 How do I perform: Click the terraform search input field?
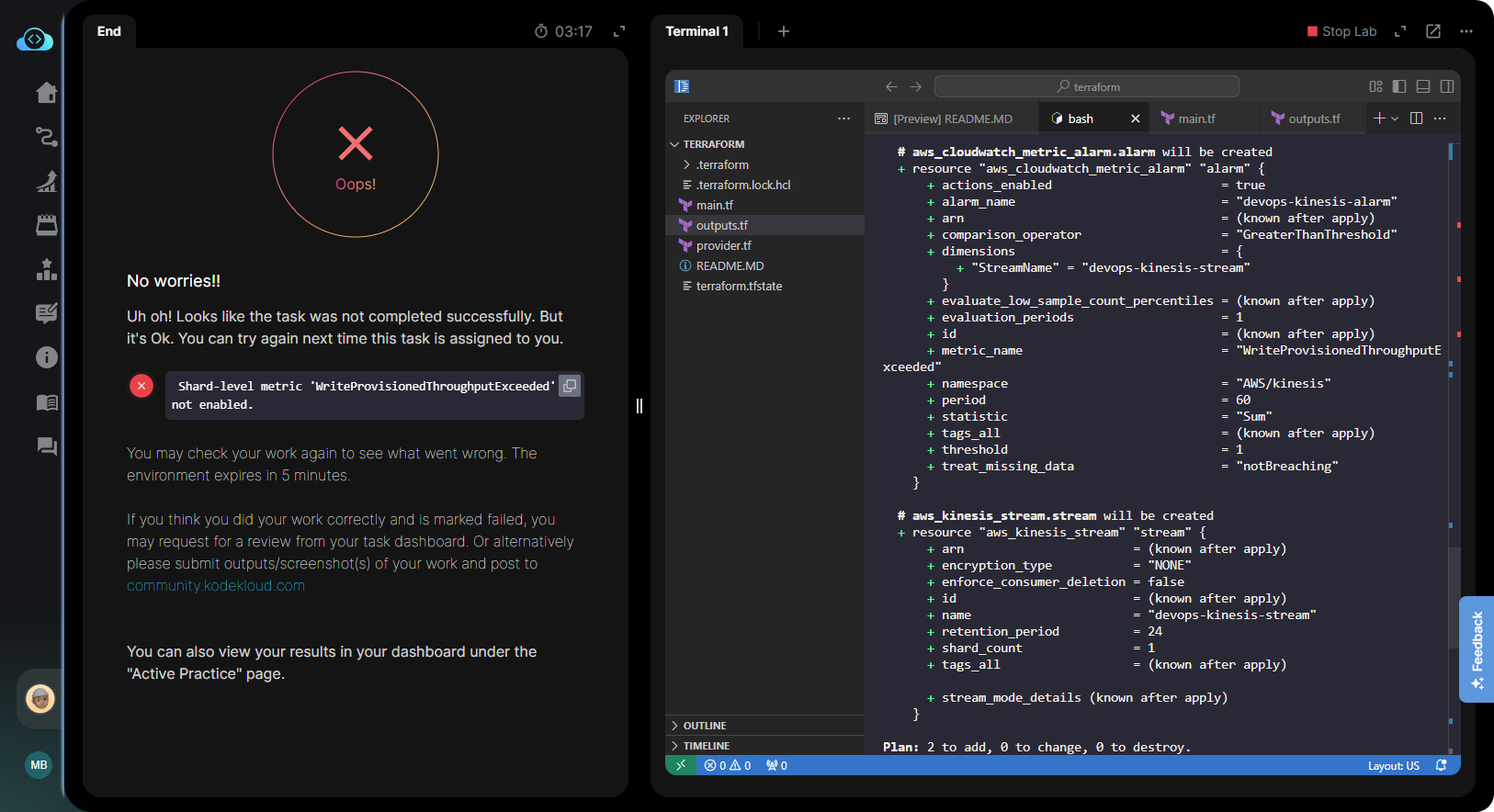click(1086, 86)
